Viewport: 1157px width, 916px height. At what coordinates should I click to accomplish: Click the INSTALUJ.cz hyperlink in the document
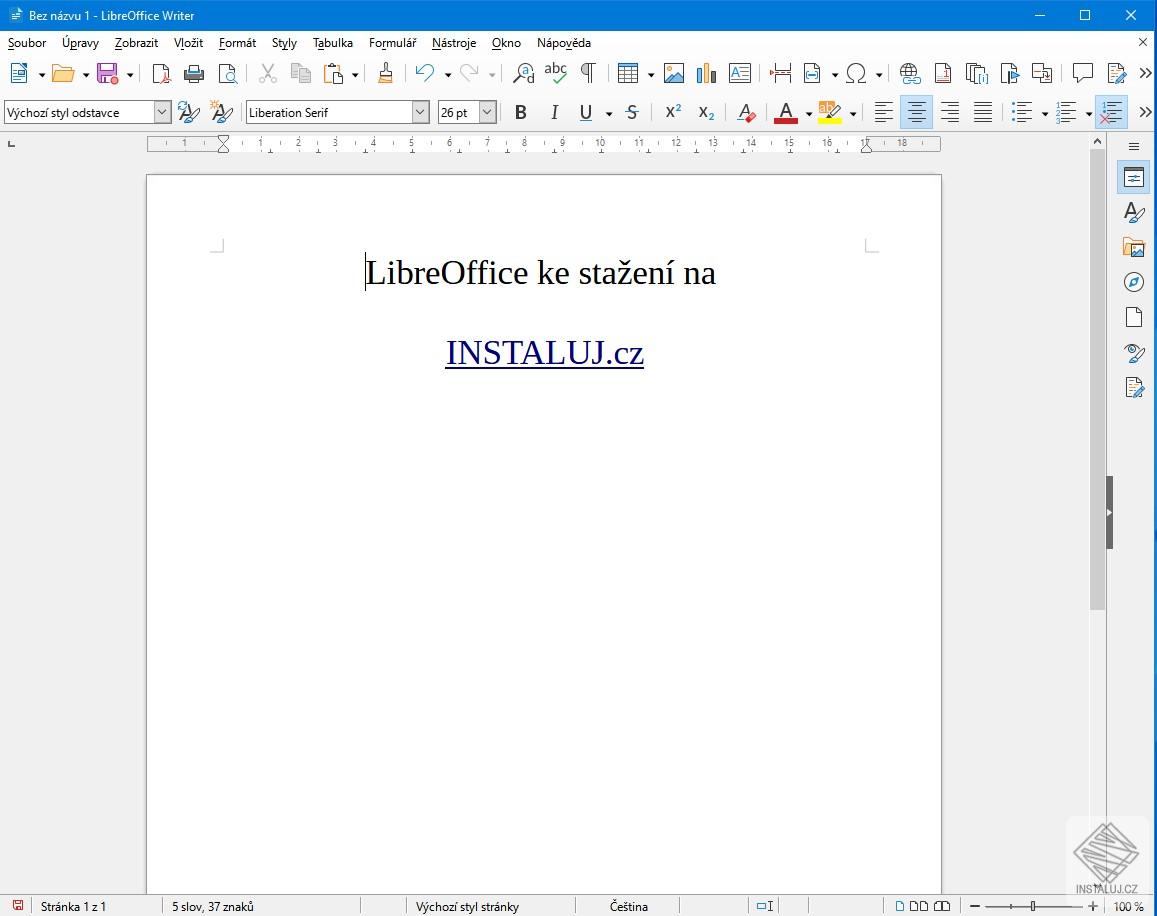click(x=544, y=352)
